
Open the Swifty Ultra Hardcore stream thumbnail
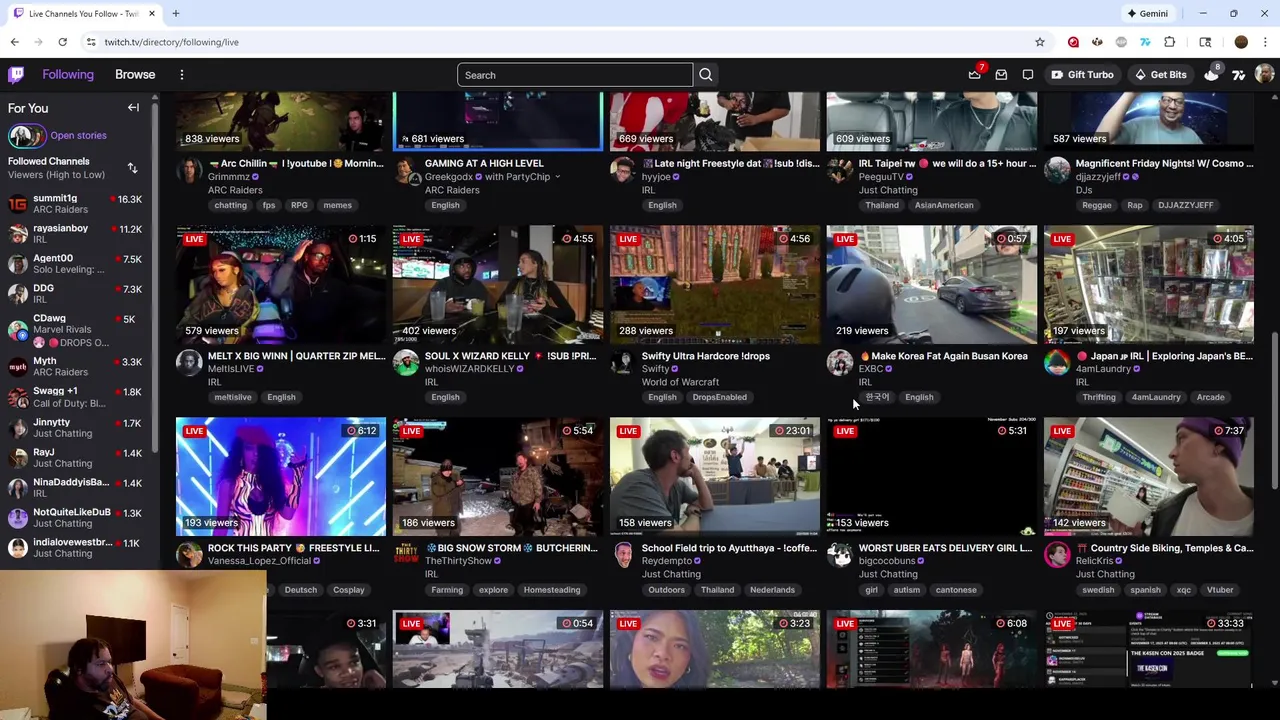tap(715, 285)
